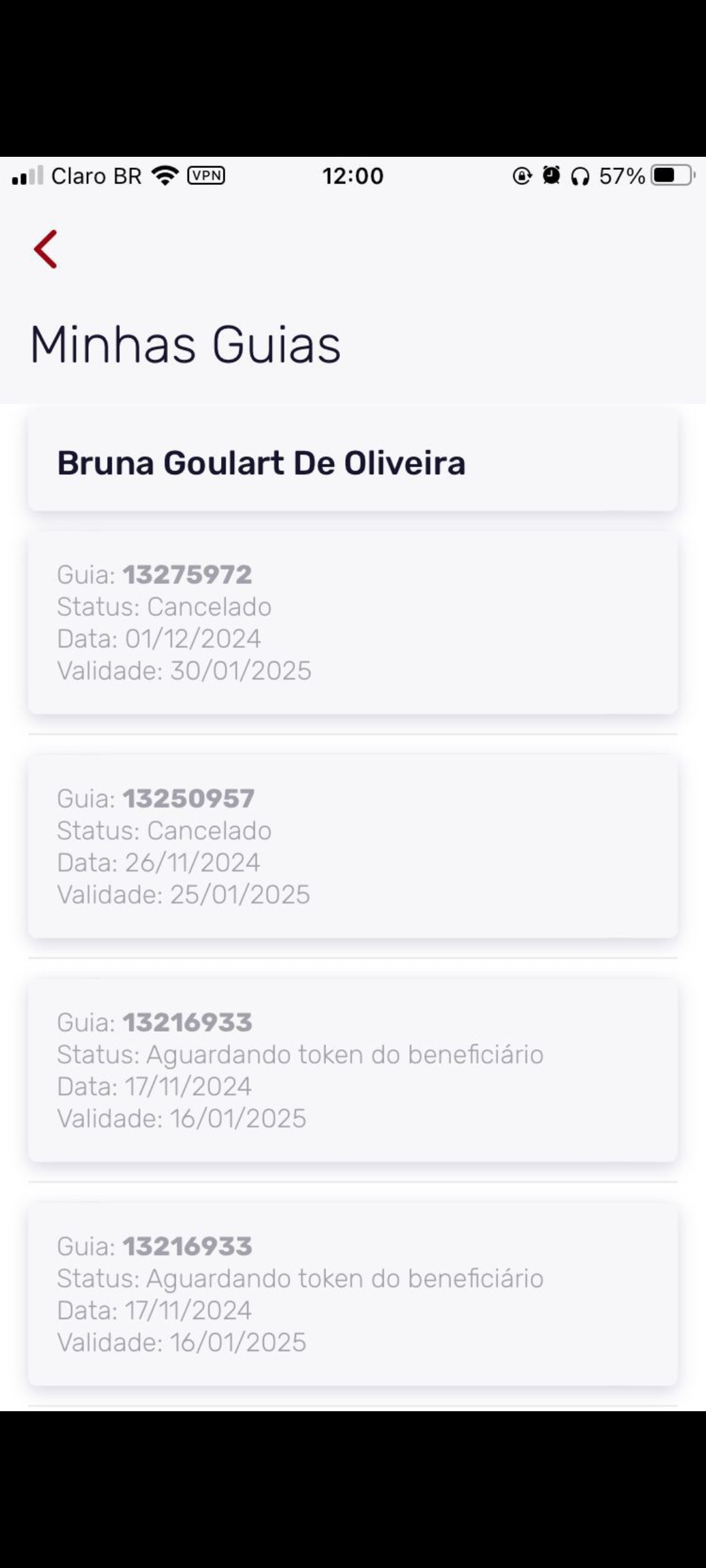This screenshot has width=706, height=1568.
Task: Tap the 12:00 clock in status bar
Action: 353,176
